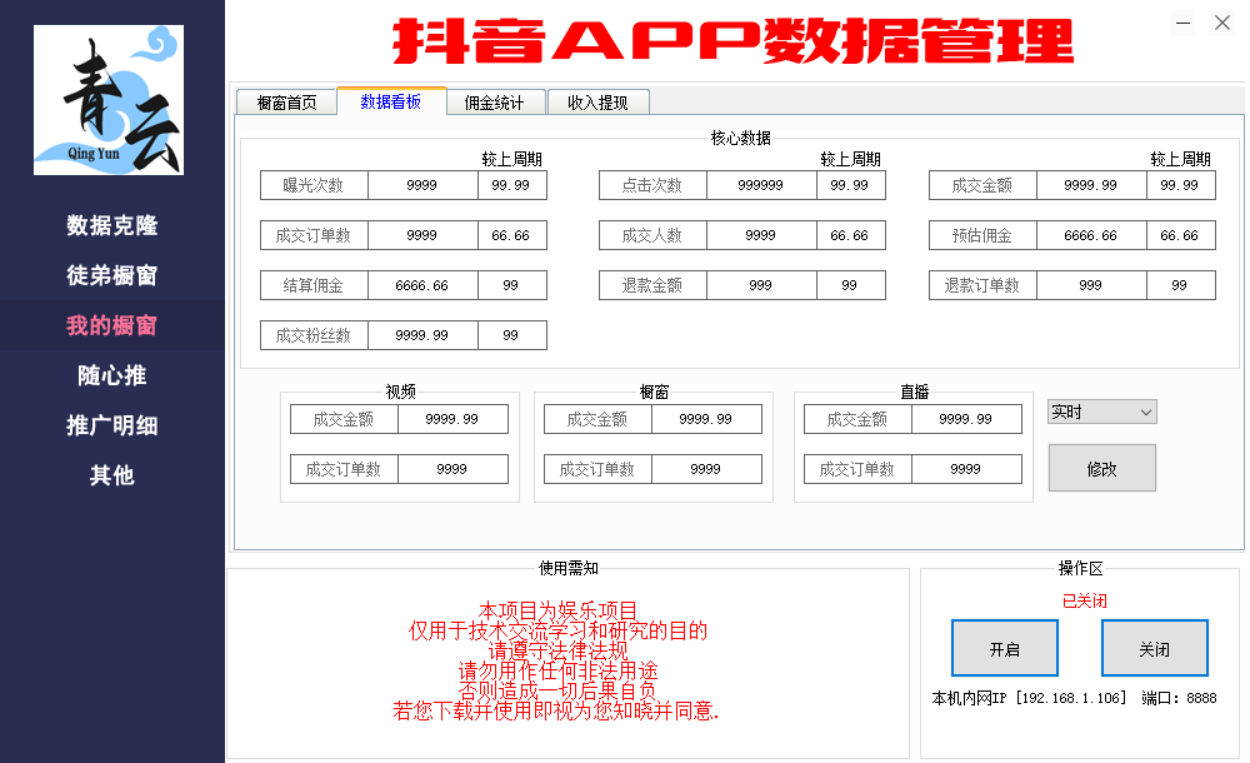1250x763 pixels.
Task: Go to 随心推 in the sidebar
Action: pyautogui.click(x=112, y=375)
